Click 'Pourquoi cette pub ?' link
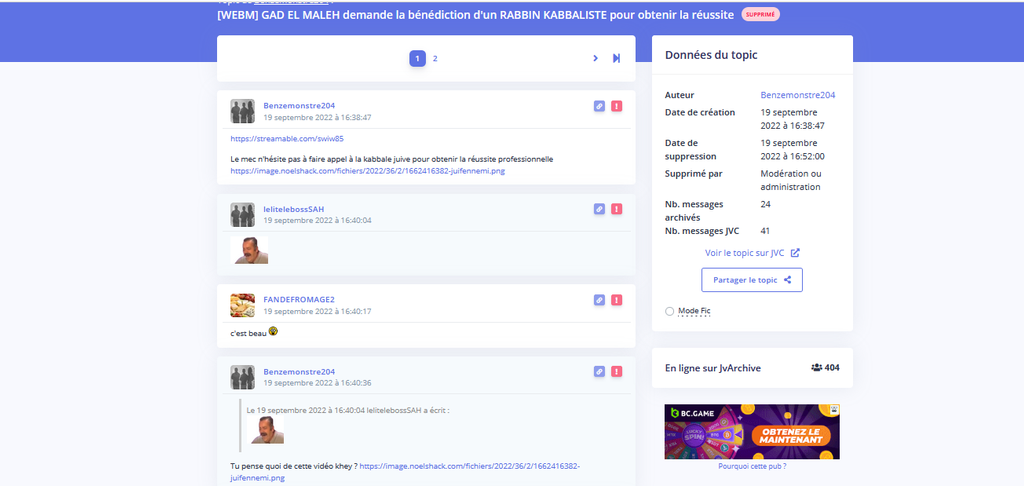Viewport: 1024px width, 486px height. click(x=752, y=466)
